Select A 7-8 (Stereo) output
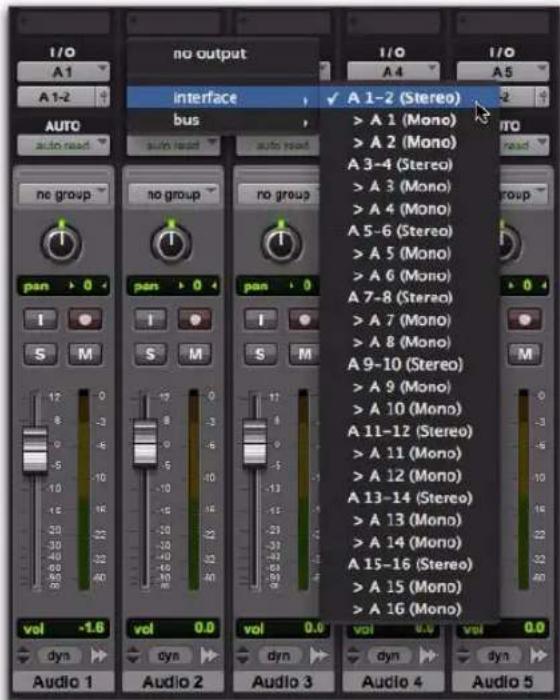The height and width of the screenshot is (700, 560). tap(409, 297)
